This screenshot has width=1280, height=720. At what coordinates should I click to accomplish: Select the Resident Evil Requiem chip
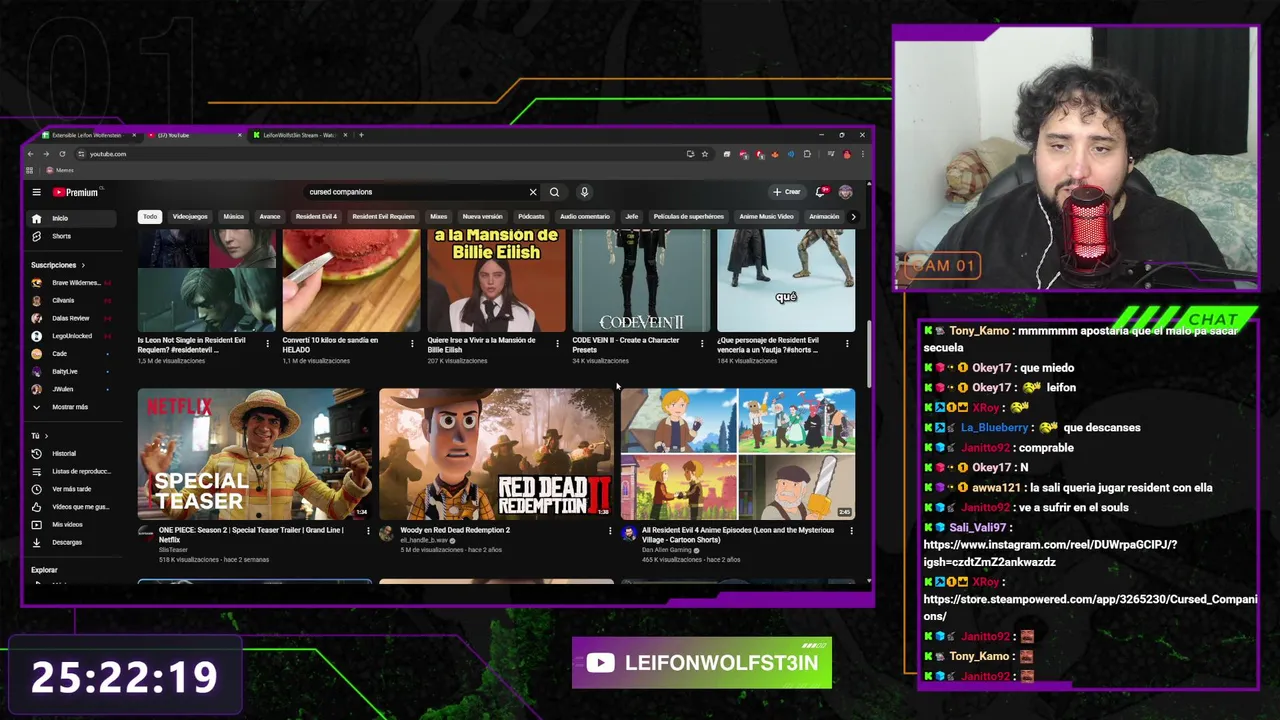pyautogui.click(x=383, y=216)
